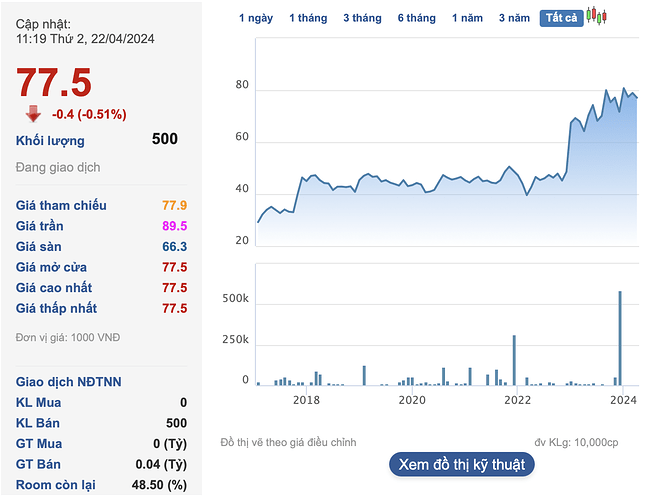Select the 1 ngày time range
The image size is (647, 500).
pyautogui.click(x=256, y=18)
